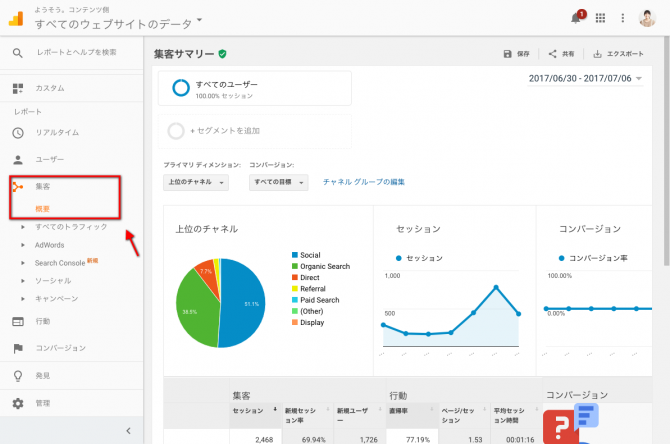Open ユーザー person icon
This screenshot has height=444, width=670.
pos(18,160)
